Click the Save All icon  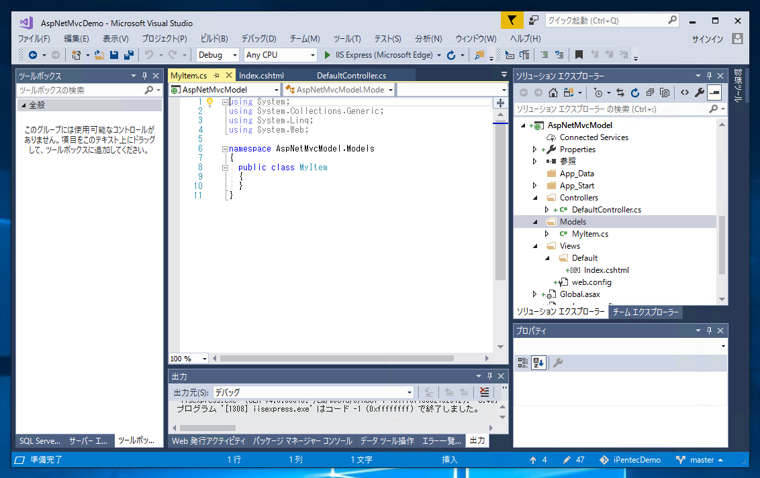click(128, 55)
